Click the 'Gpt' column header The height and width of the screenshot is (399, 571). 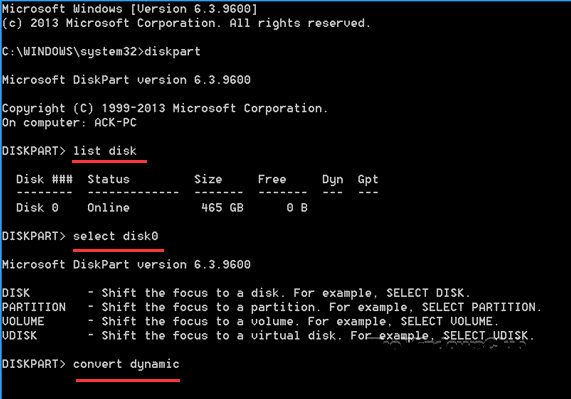coord(368,180)
